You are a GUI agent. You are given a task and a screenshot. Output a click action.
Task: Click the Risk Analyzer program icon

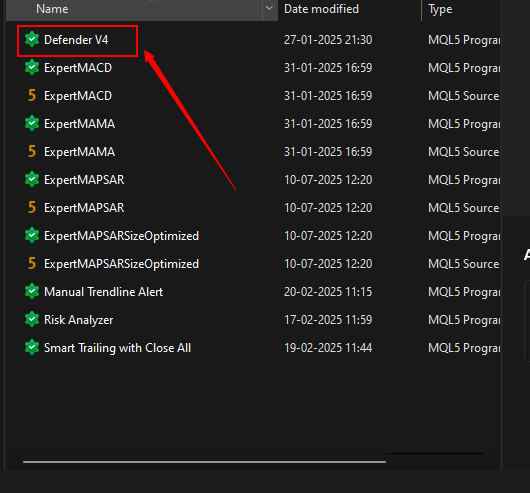32,320
